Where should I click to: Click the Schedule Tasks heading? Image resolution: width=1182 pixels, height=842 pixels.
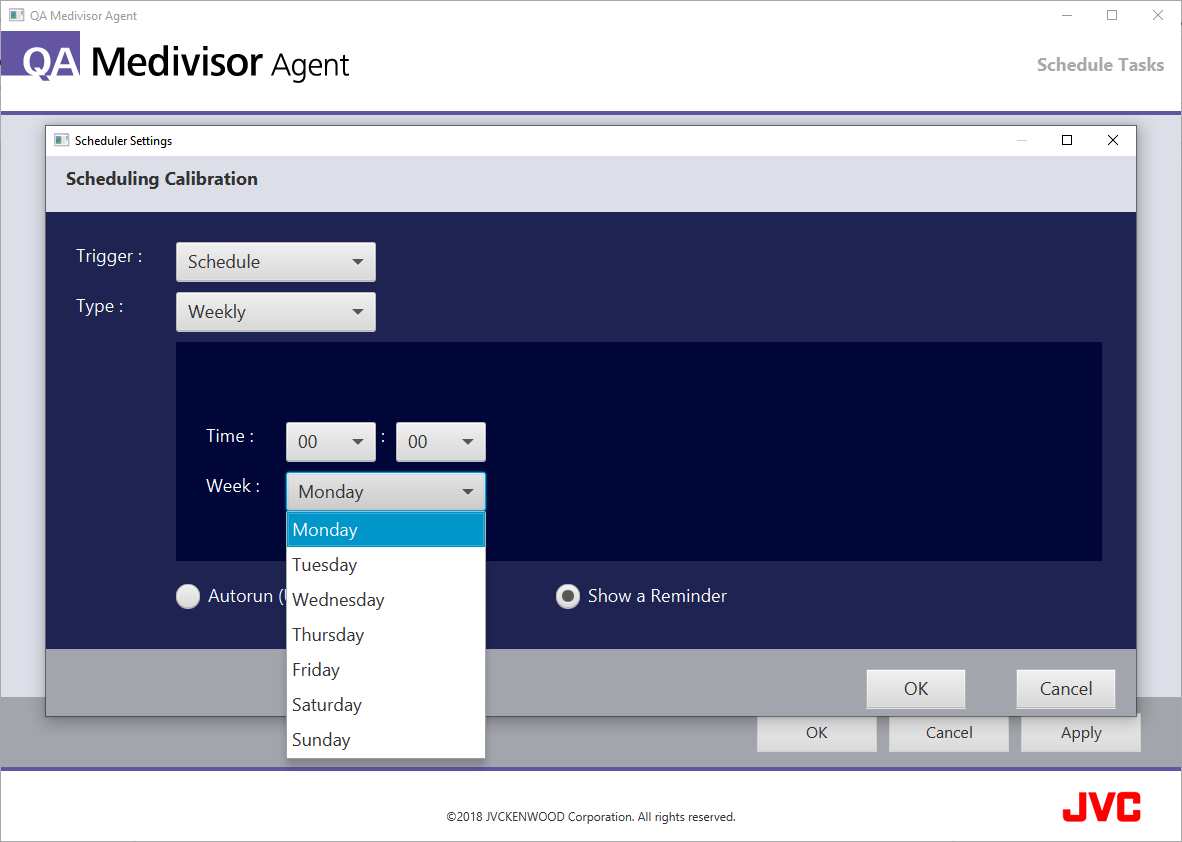pyautogui.click(x=1101, y=65)
